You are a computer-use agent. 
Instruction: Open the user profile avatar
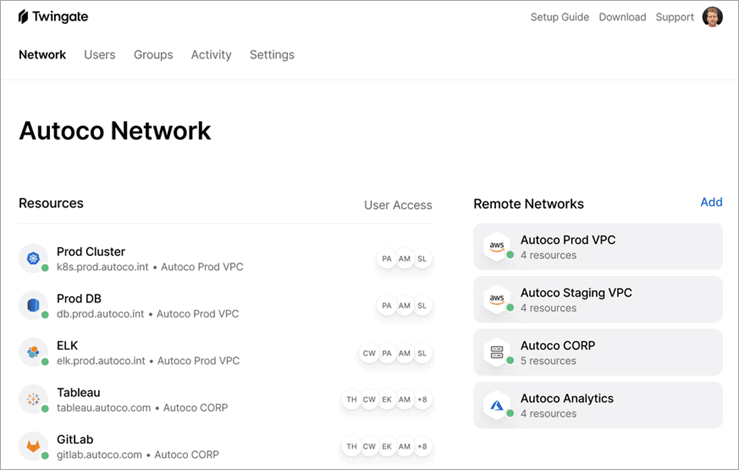(x=712, y=17)
